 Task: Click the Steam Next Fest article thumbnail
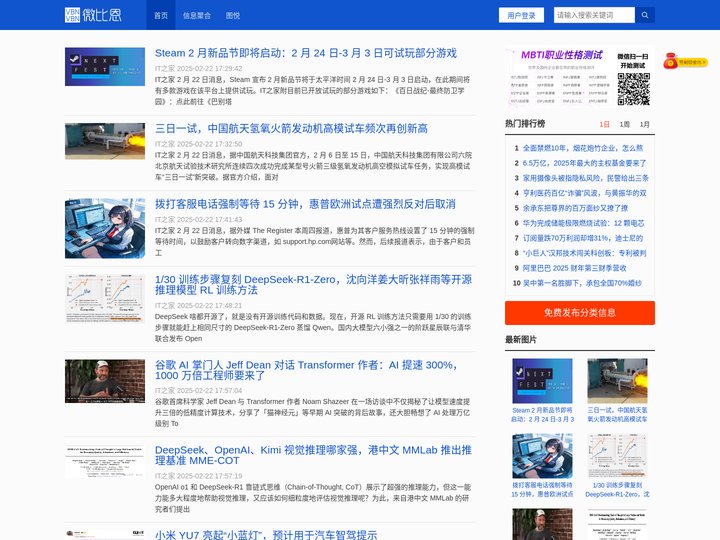point(105,67)
